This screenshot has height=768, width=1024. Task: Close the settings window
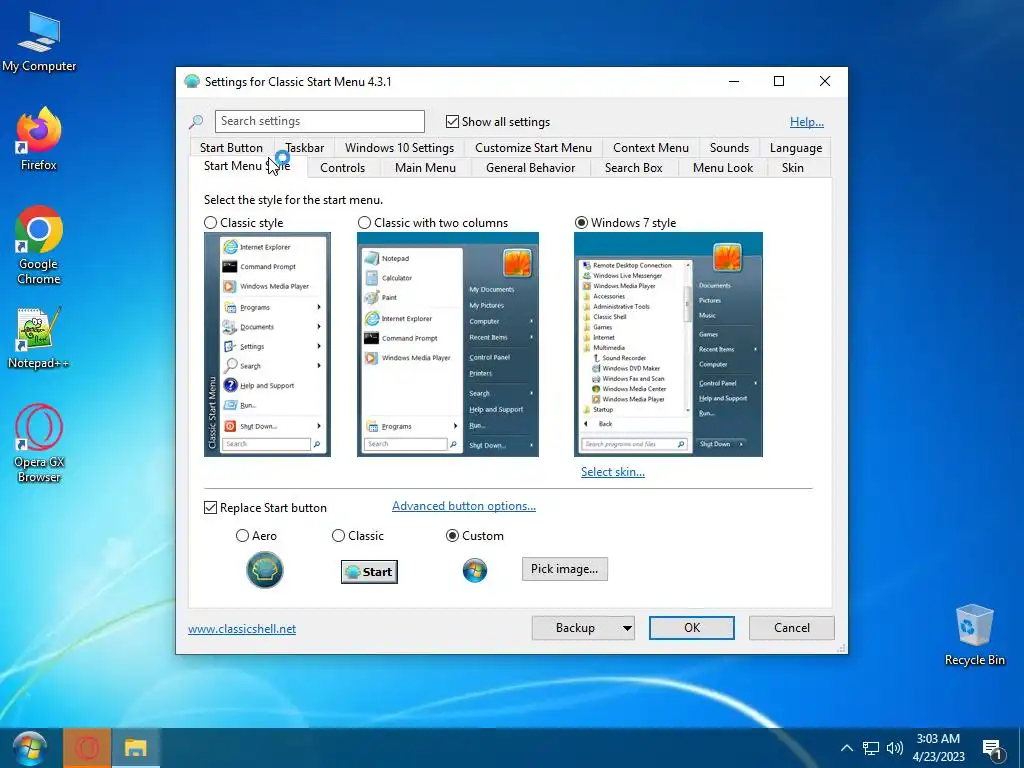825,82
